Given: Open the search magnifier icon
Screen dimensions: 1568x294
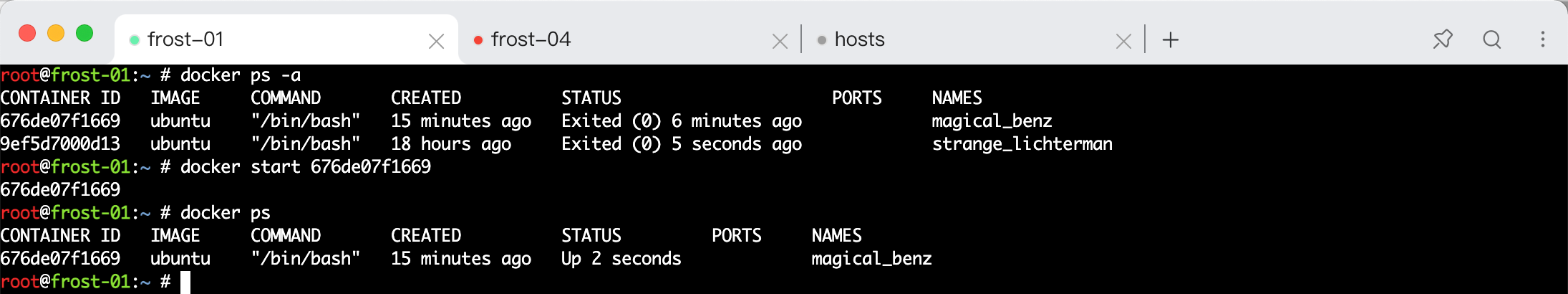Looking at the screenshot, I should click(1492, 39).
